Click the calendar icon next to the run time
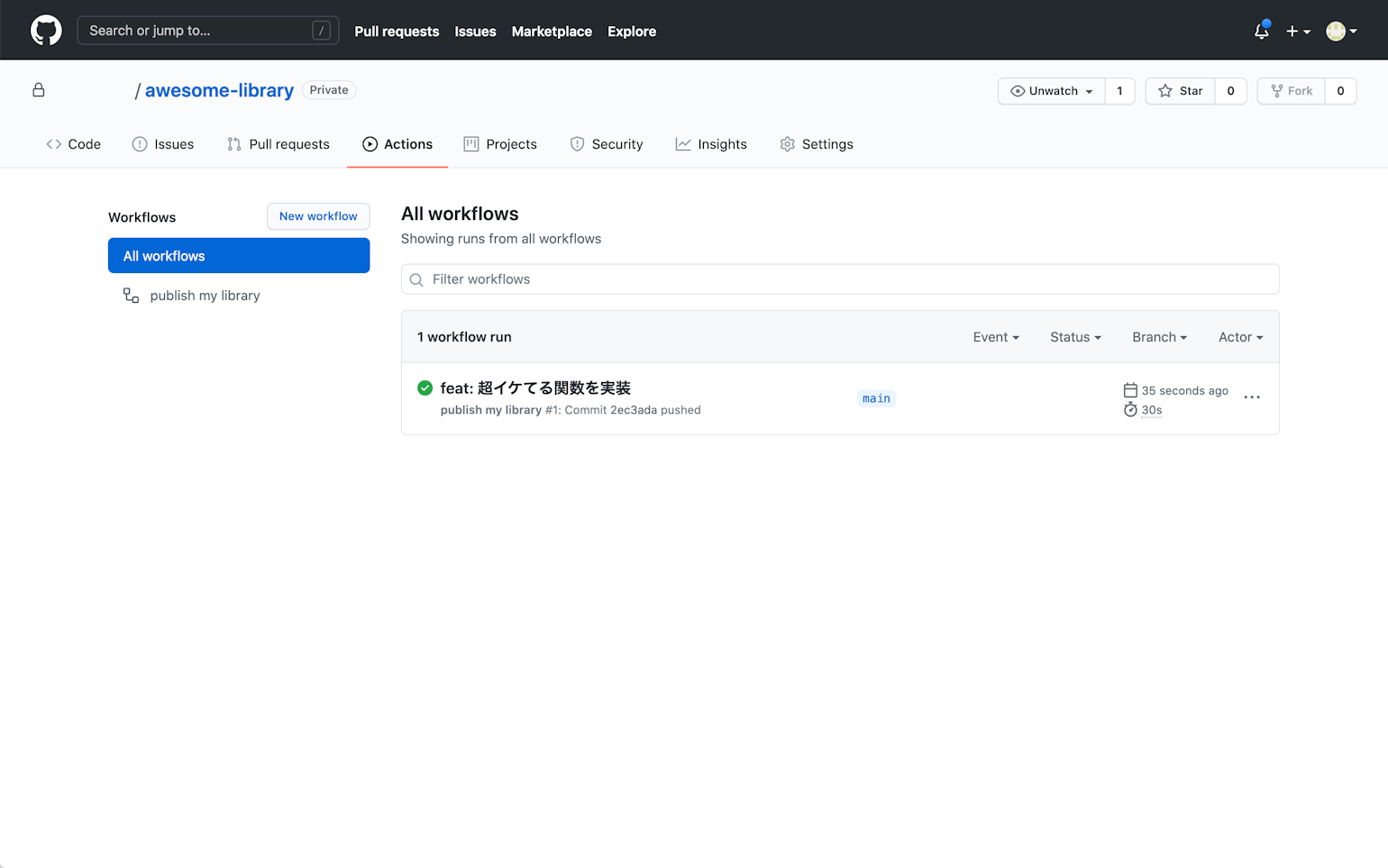1388x868 pixels. (x=1130, y=389)
